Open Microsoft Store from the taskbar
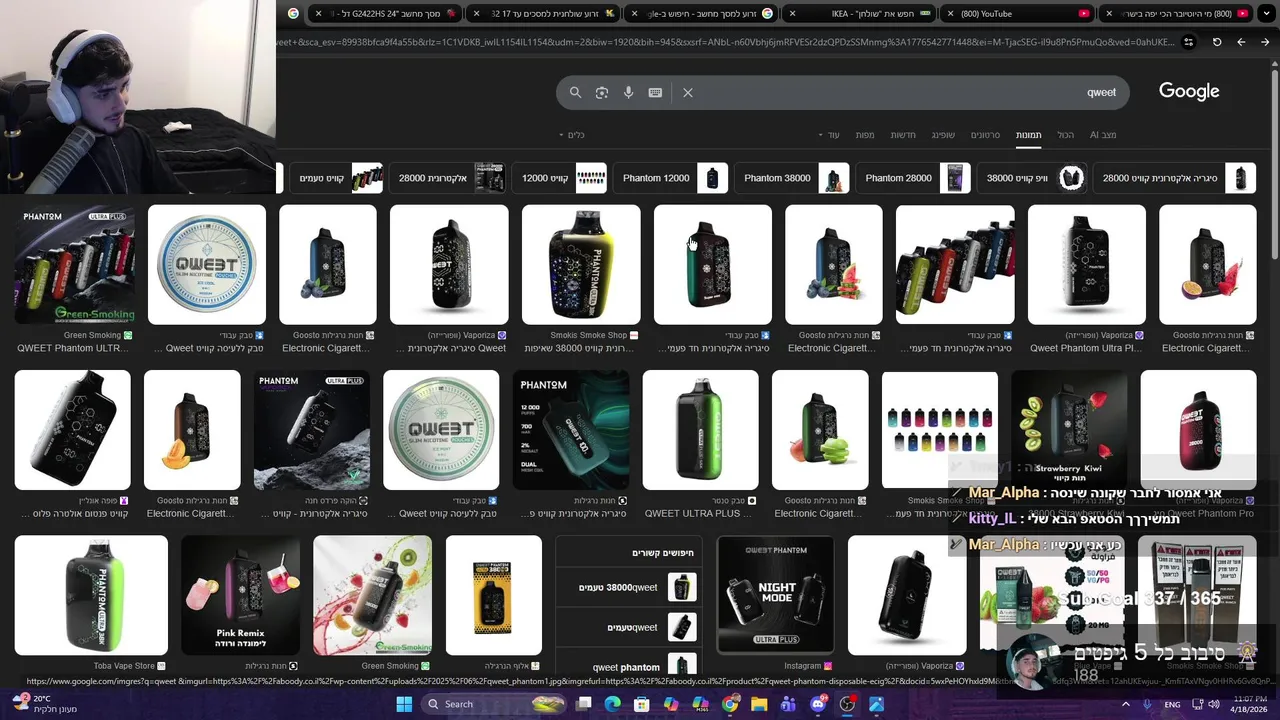The width and height of the screenshot is (1280, 720). point(641,704)
